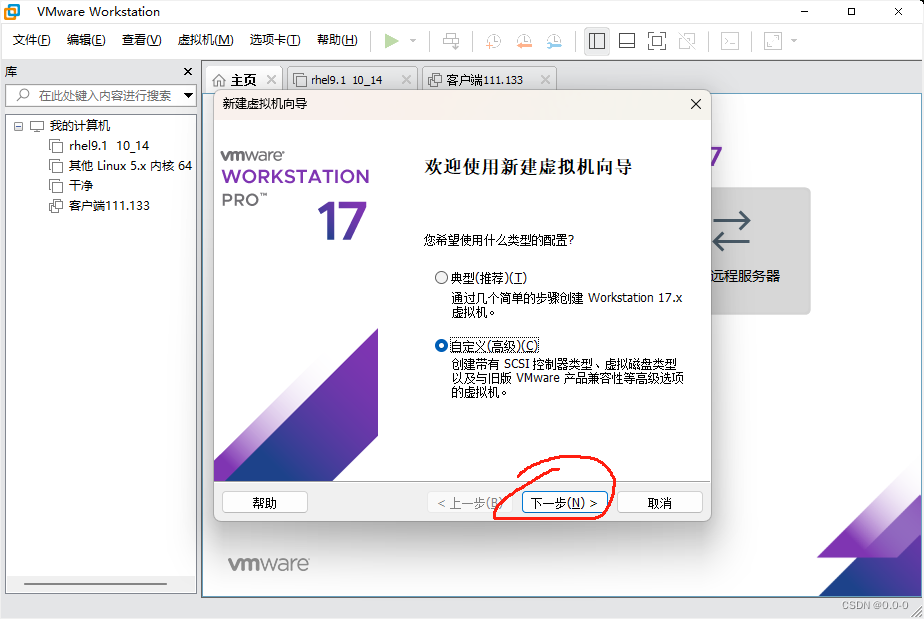Screen dimensions: 924x619
Task: Select rhel9.1 10_14 in library tree
Action: [x=109, y=146]
